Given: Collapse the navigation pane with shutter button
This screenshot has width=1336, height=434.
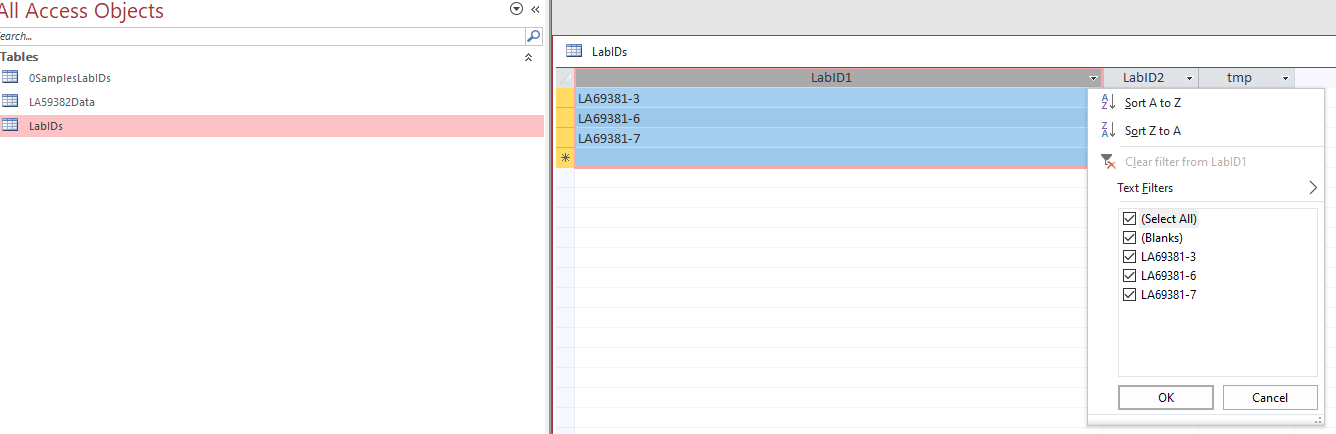Looking at the screenshot, I should click(x=535, y=9).
